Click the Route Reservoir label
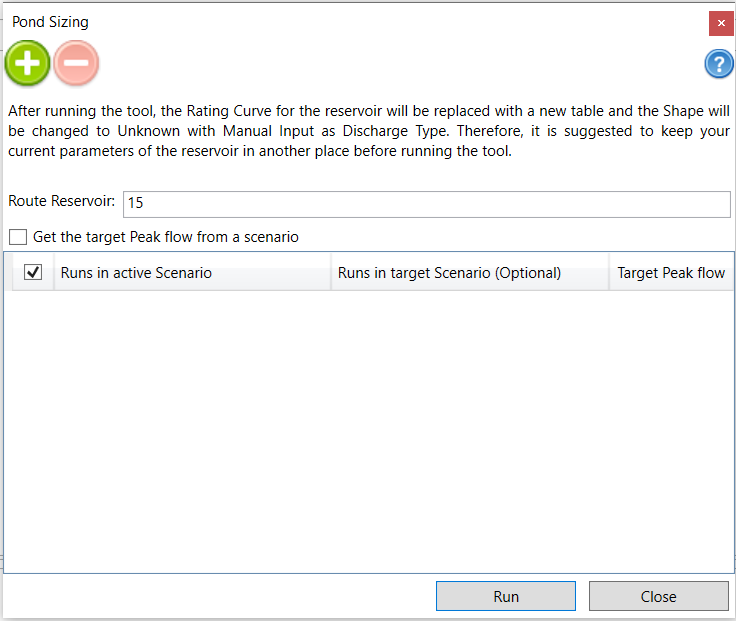This screenshot has height=621, width=736. (x=61, y=202)
